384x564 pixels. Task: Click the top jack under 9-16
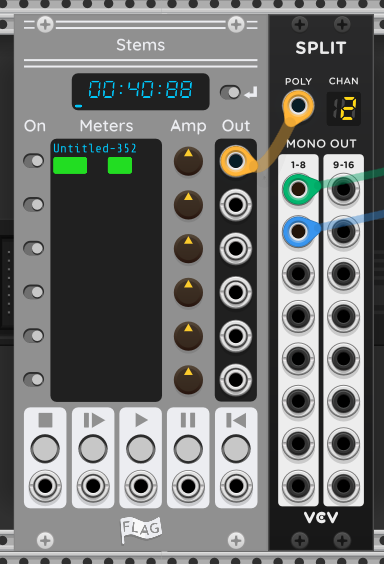[343, 189]
